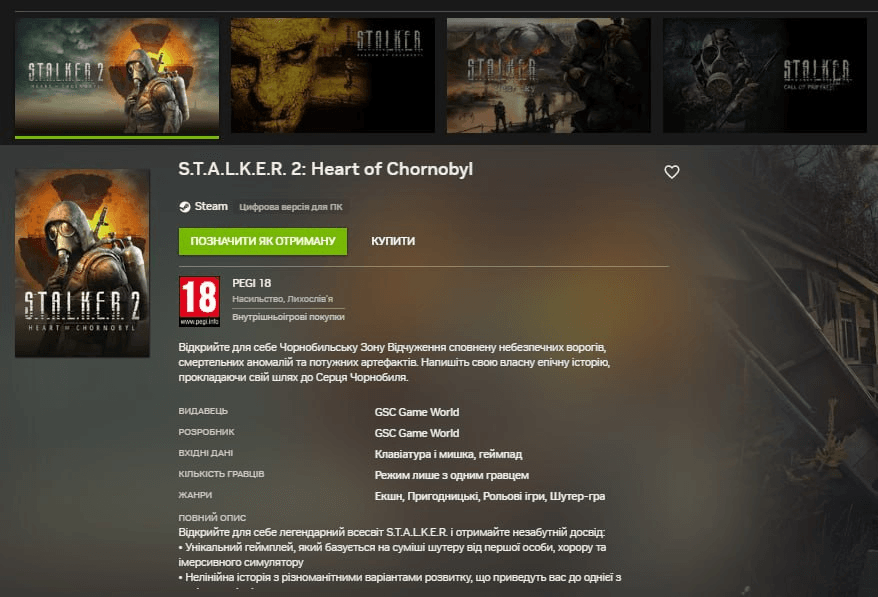Click the GSC Game World publisher name
The image size is (878, 597).
[417, 412]
